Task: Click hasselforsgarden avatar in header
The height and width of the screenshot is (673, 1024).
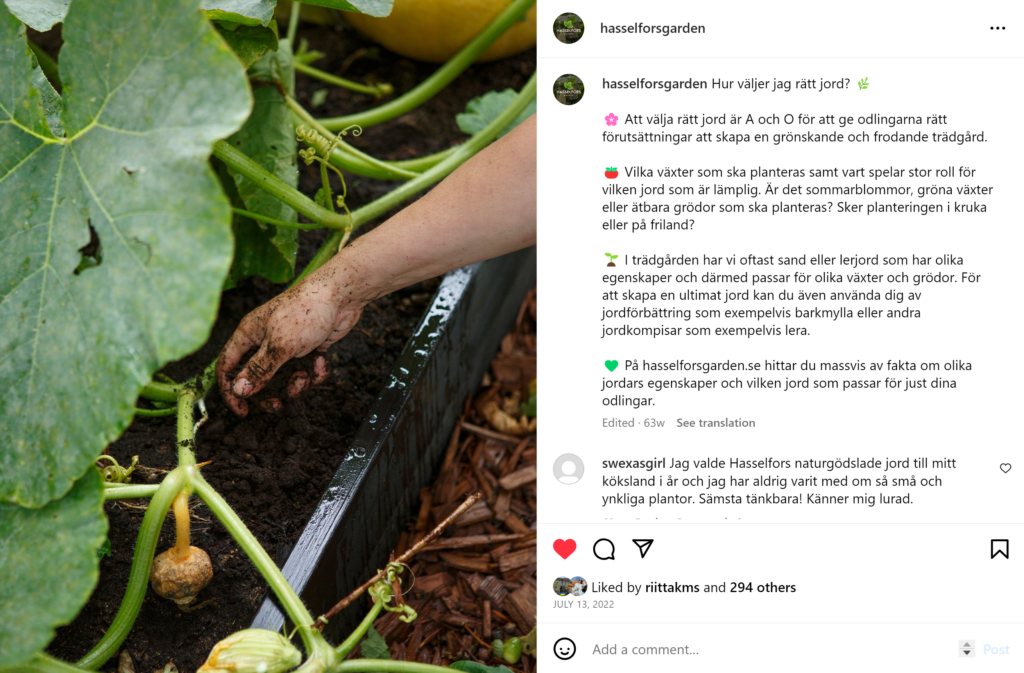Action: [x=569, y=28]
